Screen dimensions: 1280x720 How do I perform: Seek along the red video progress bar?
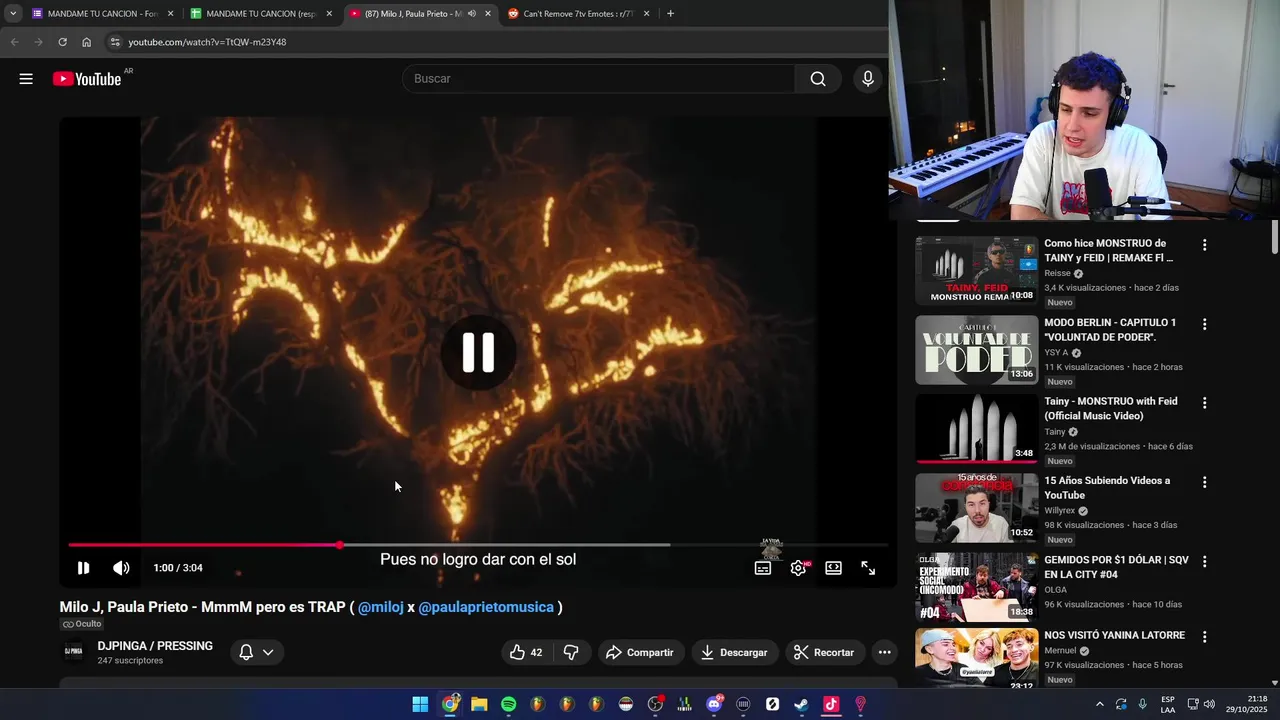[204, 545]
